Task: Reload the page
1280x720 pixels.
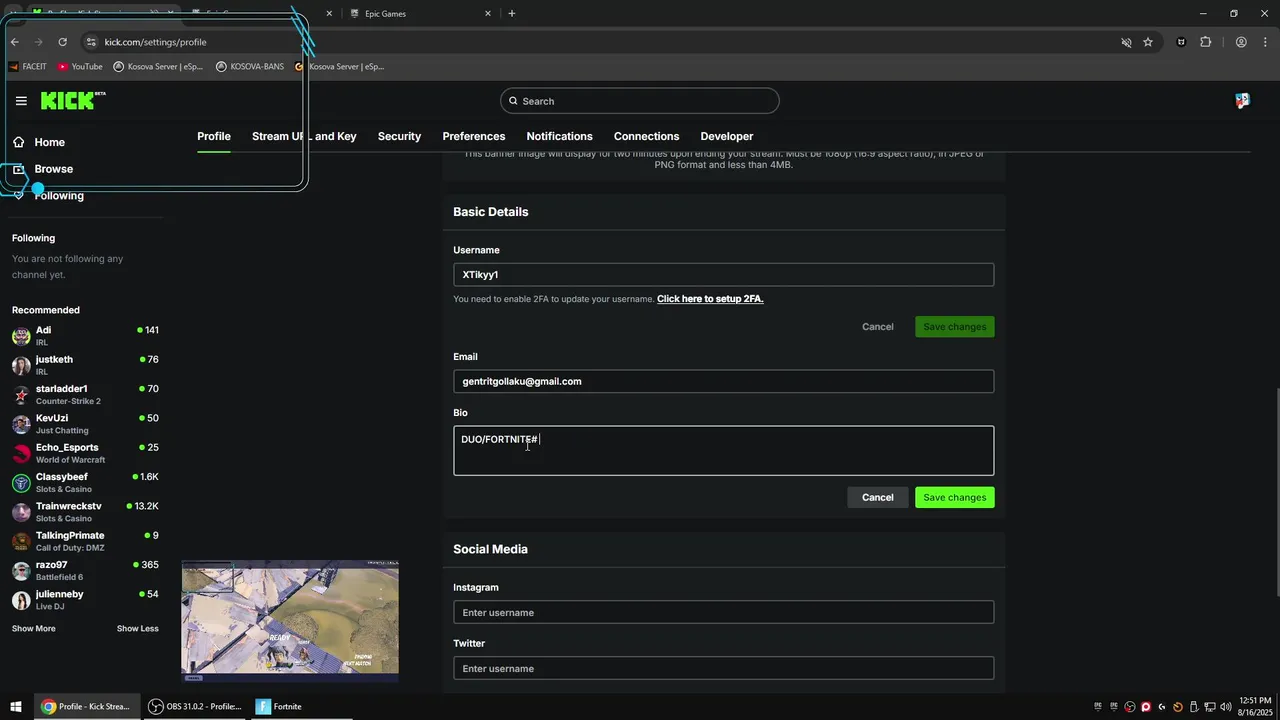Action: point(62,42)
